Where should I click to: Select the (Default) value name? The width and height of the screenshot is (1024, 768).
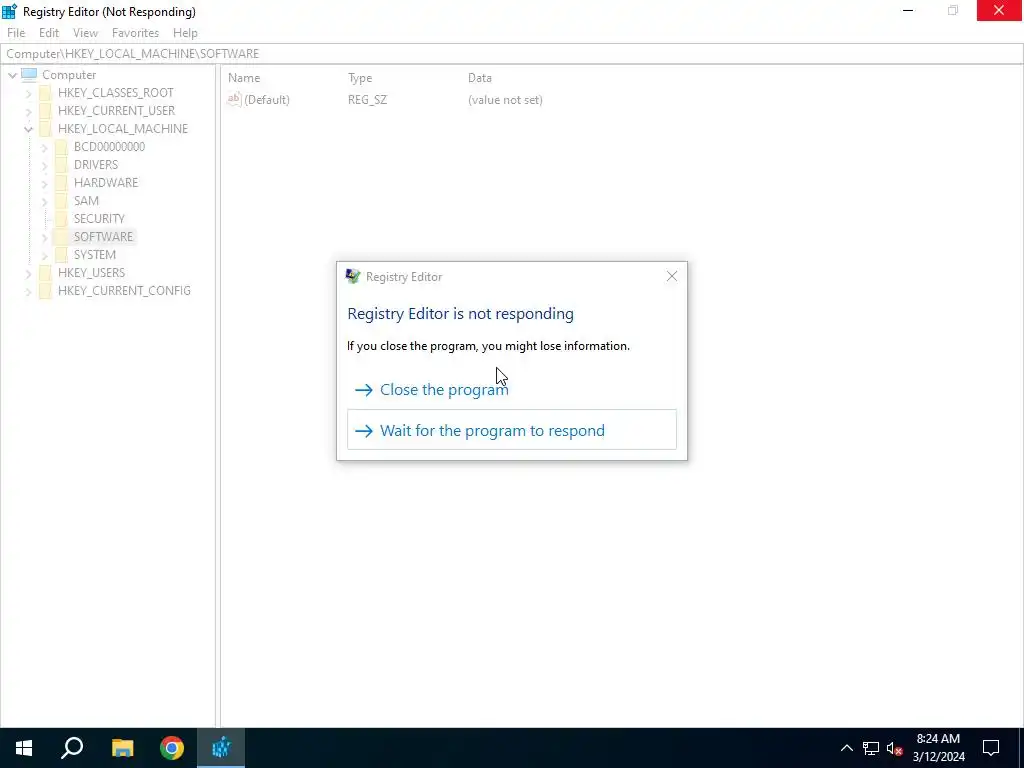267,100
